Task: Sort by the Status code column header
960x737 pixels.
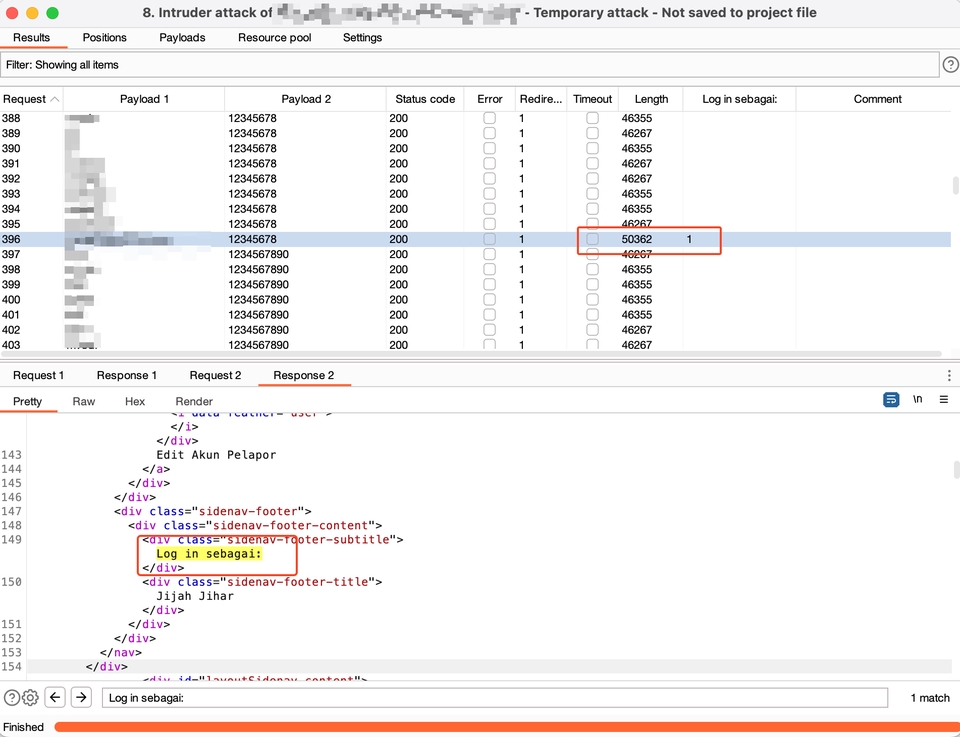Action: 425,99
